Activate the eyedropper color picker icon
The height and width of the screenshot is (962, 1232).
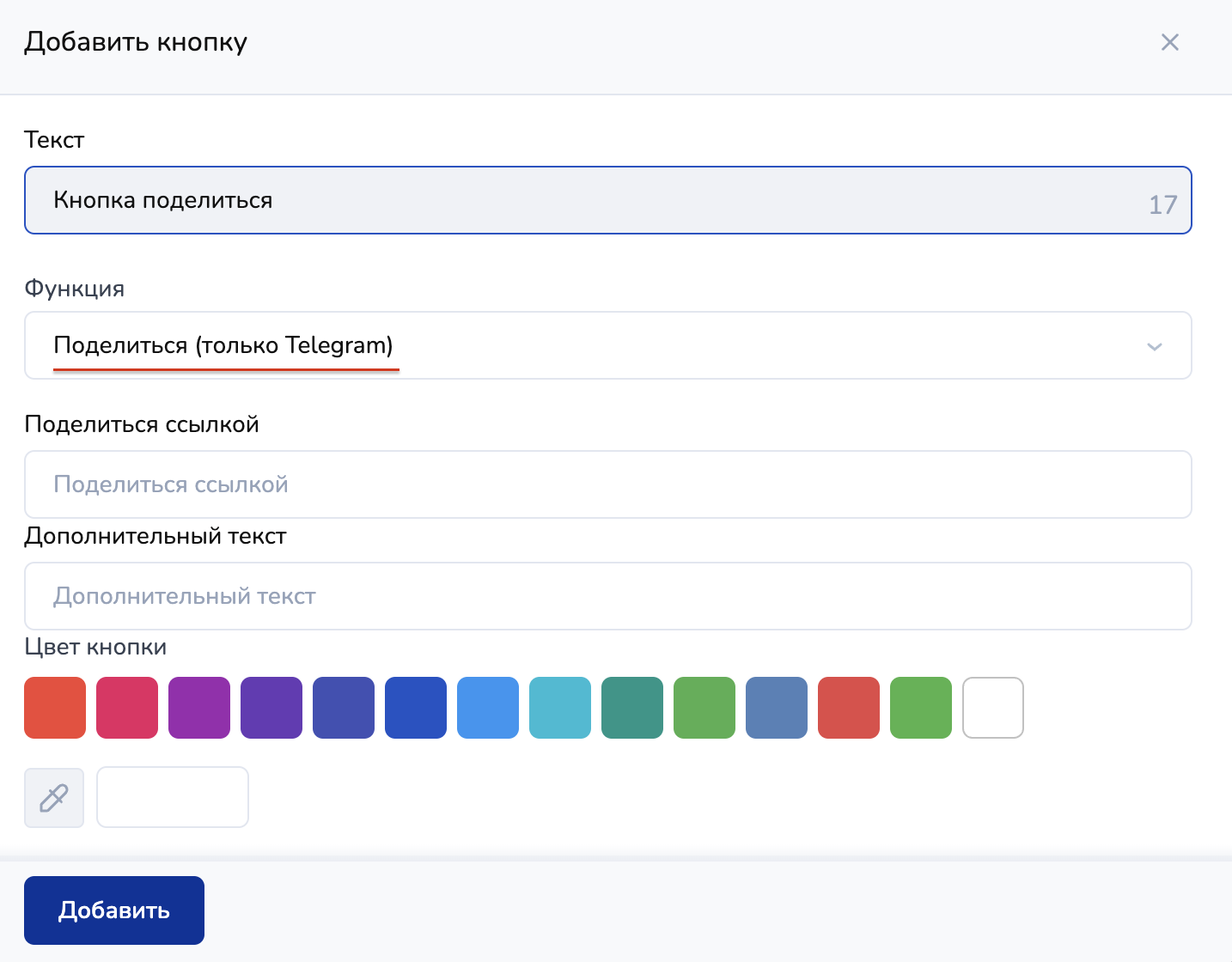pos(54,798)
